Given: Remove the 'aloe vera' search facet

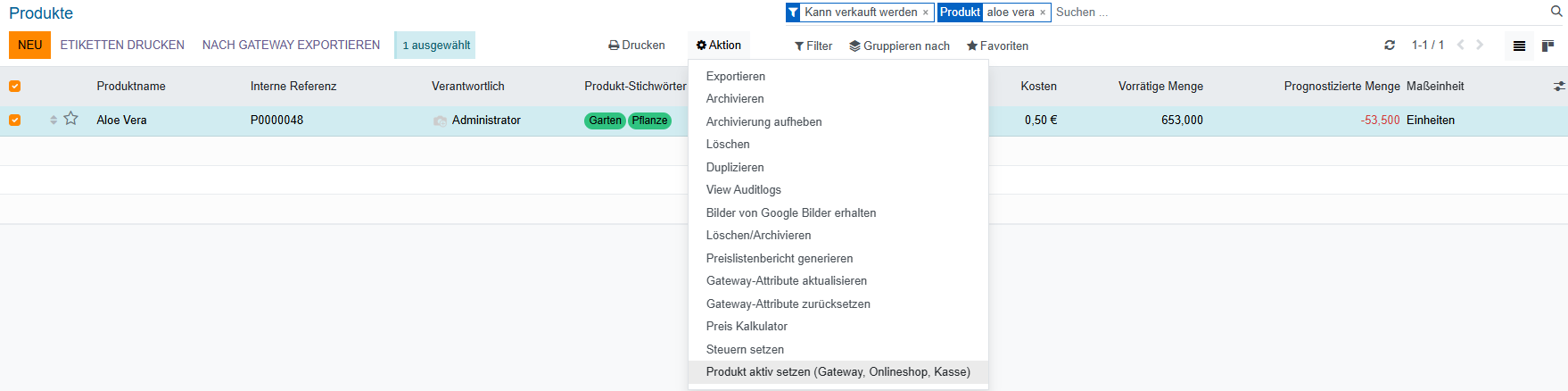Looking at the screenshot, I should coord(1042,12).
